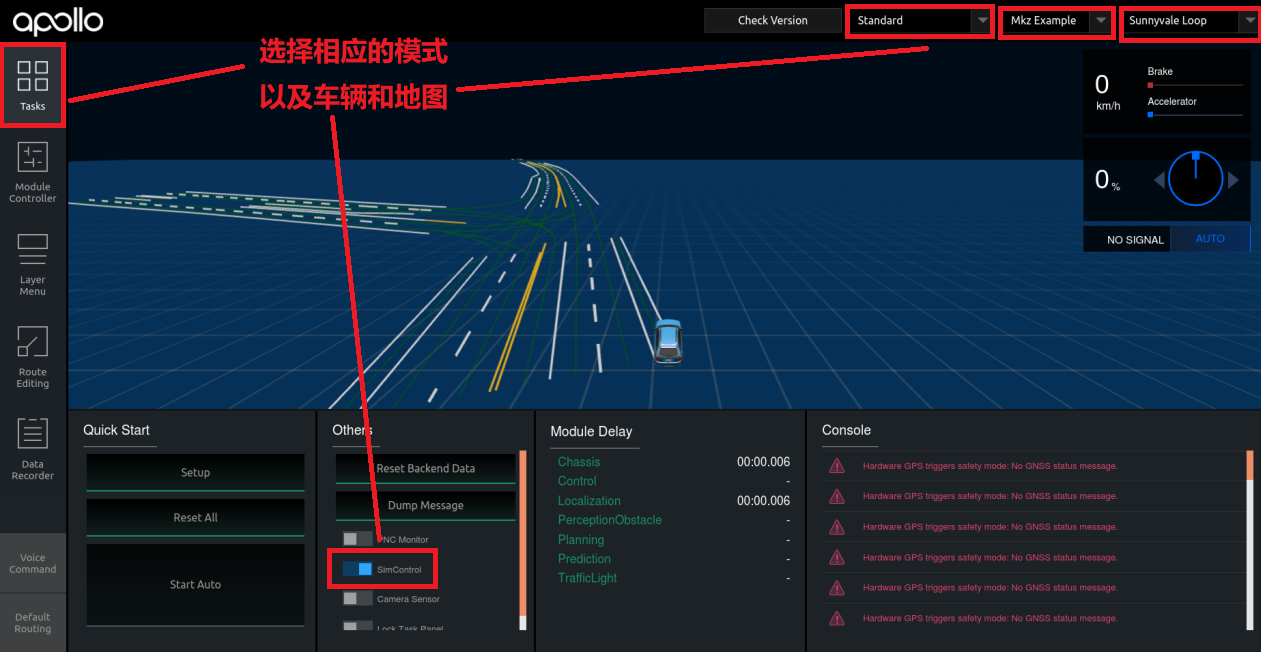Open the Standard mode dropdown
This screenshot has width=1261, height=652.
click(919, 20)
